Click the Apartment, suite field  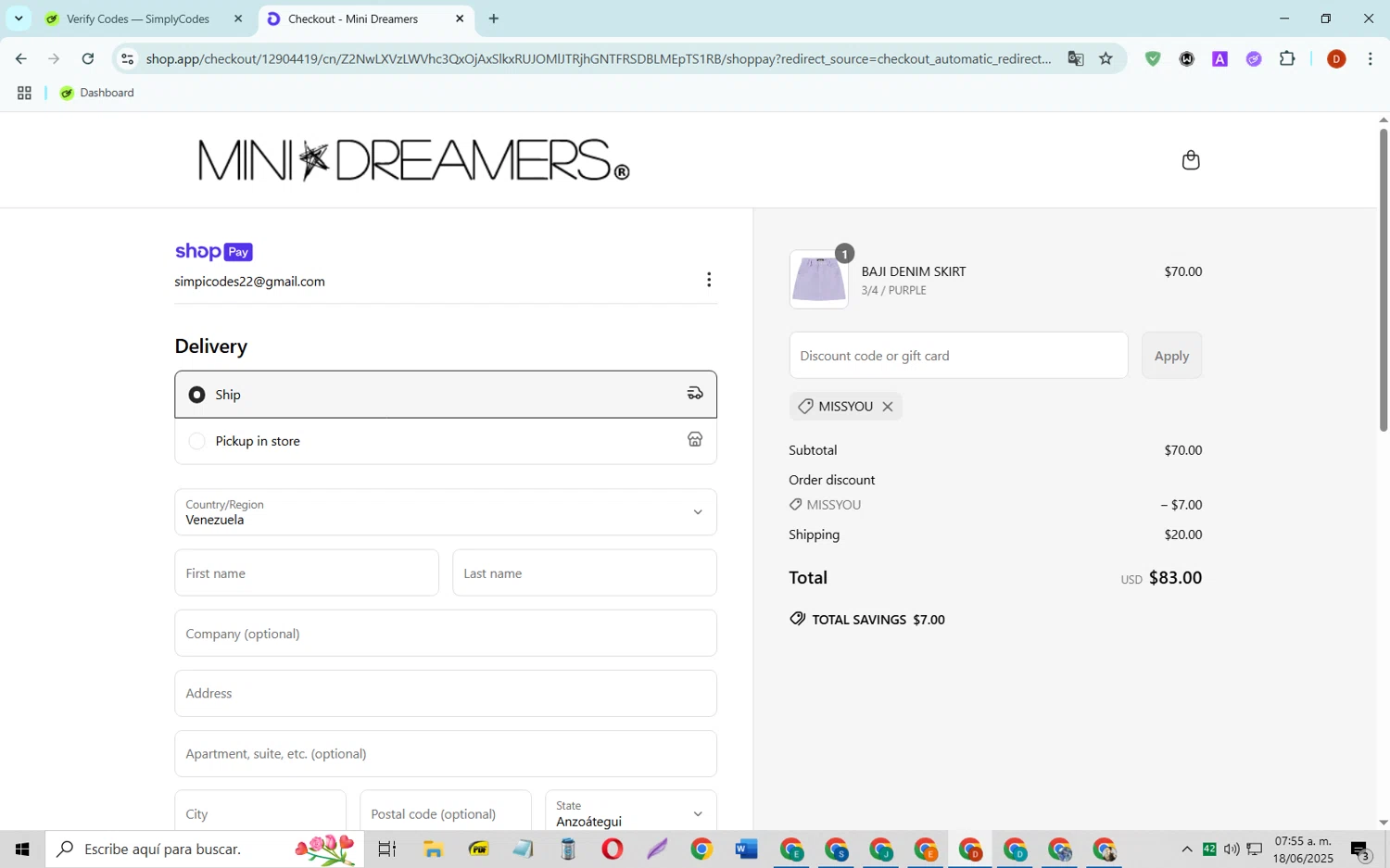pos(446,754)
